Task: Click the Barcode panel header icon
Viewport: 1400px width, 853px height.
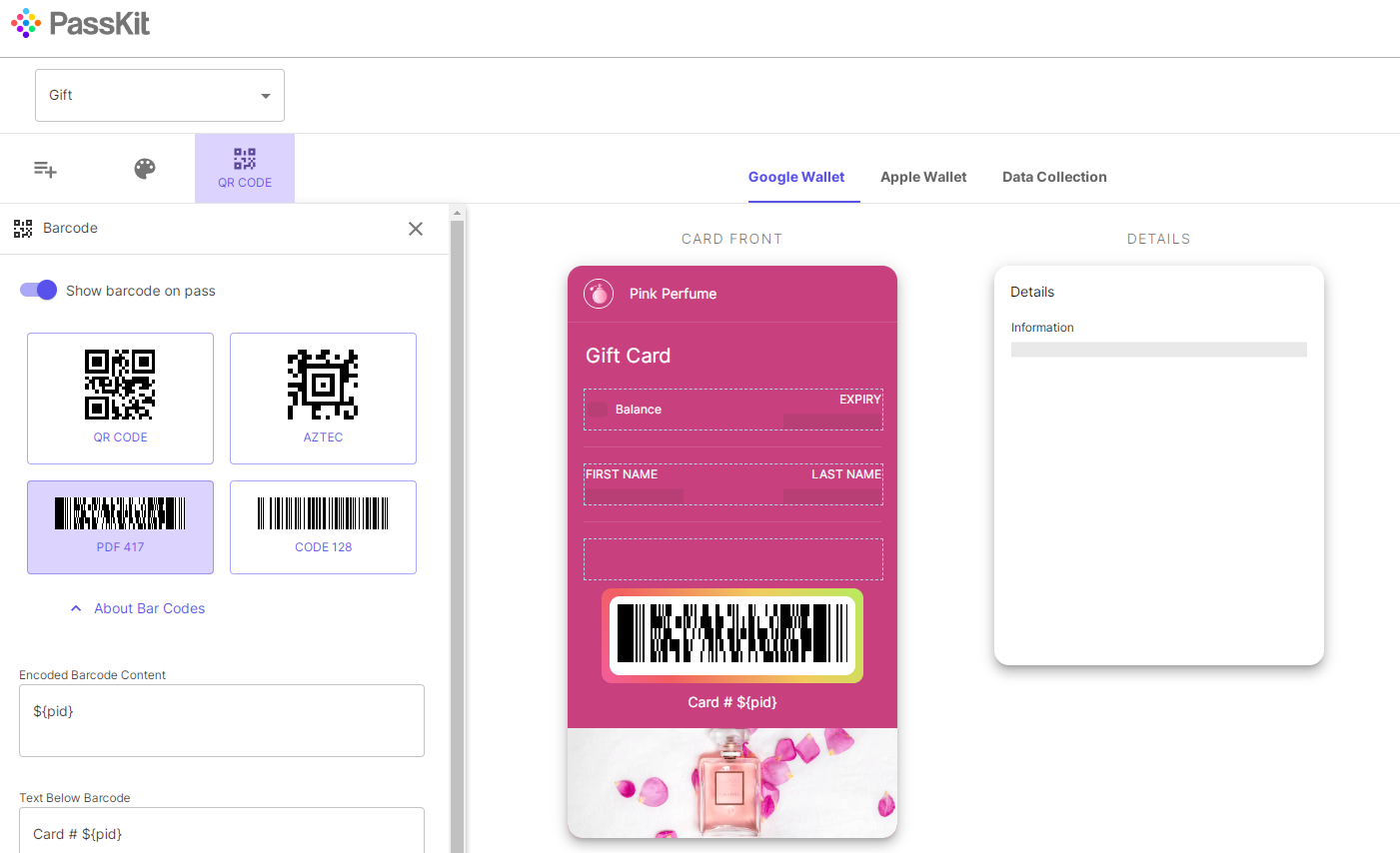Action: 23,229
